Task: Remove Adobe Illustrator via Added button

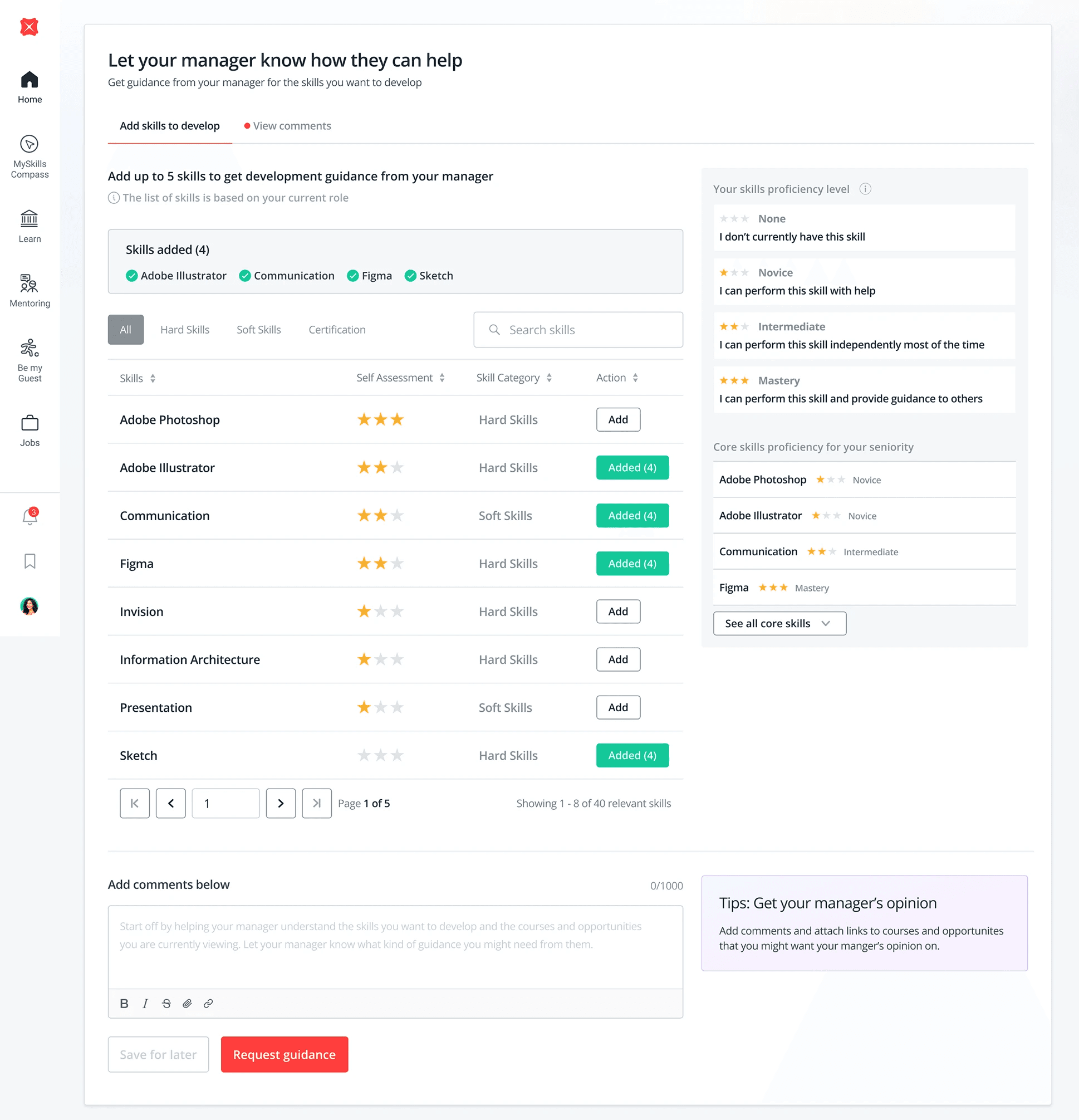Action: [x=632, y=467]
